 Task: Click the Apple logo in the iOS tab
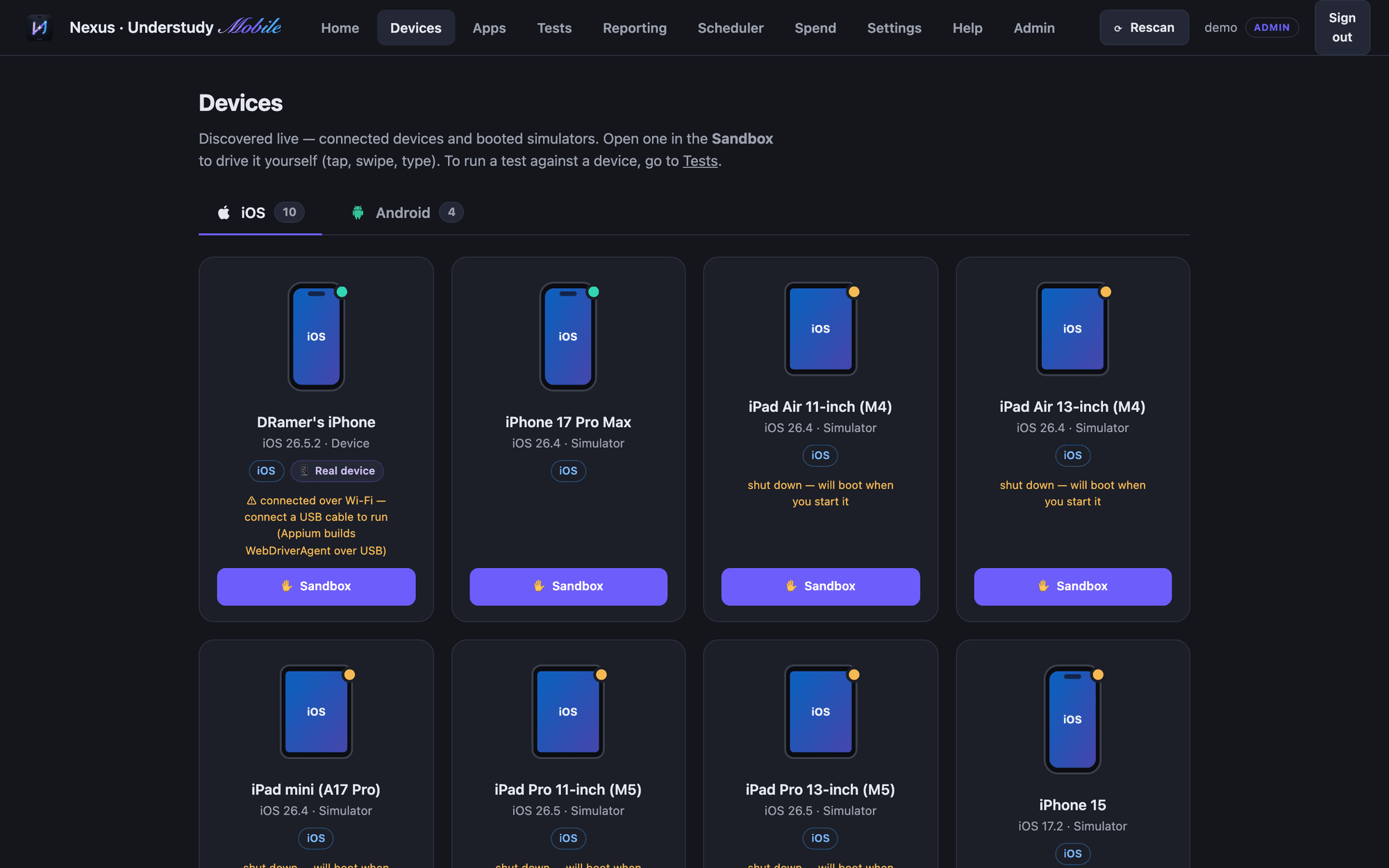click(224, 212)
